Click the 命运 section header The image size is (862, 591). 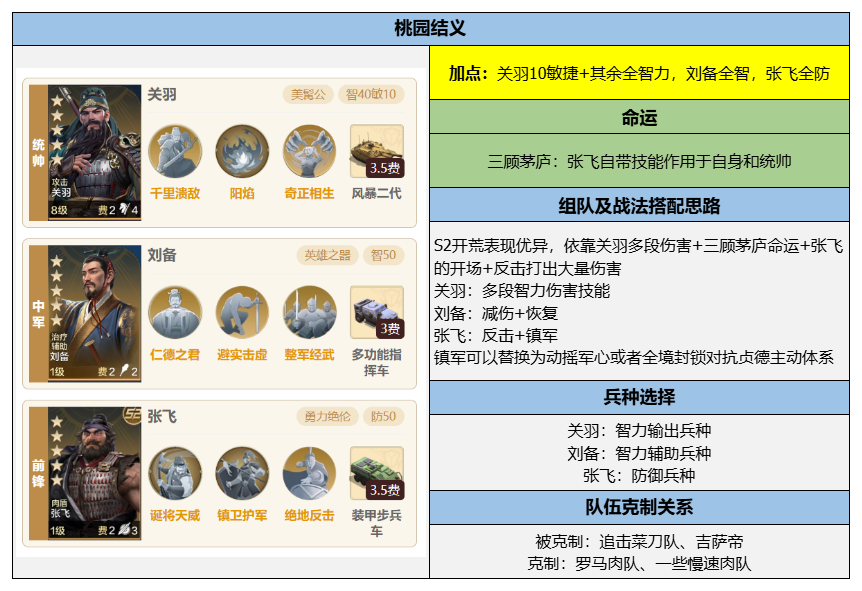click(x=639, y=117)
